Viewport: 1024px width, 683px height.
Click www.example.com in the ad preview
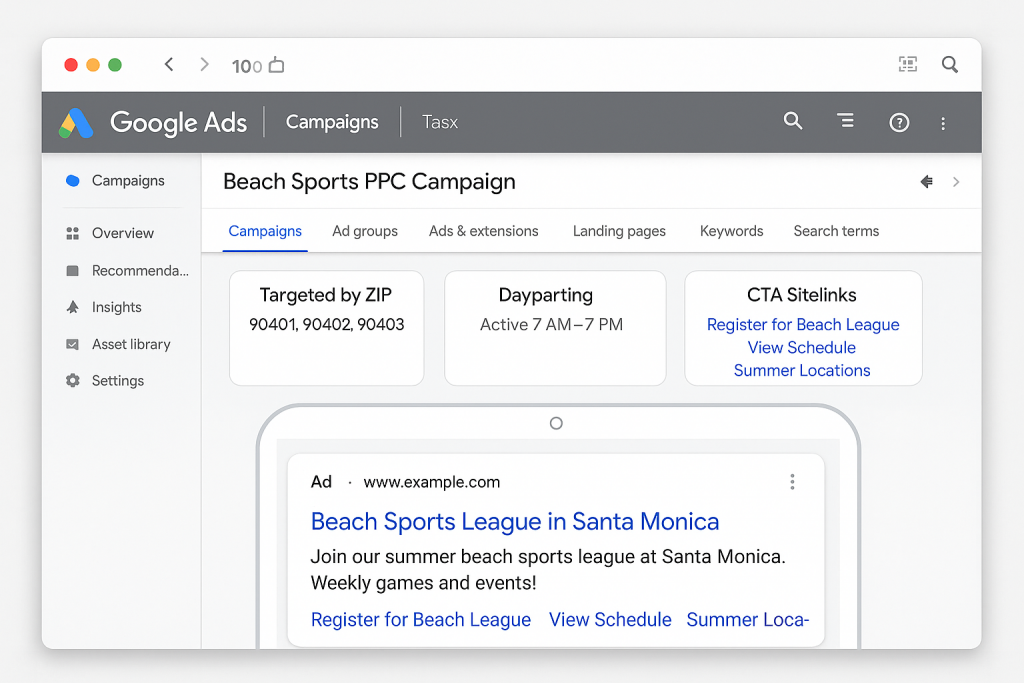click(x=432, y=482)
